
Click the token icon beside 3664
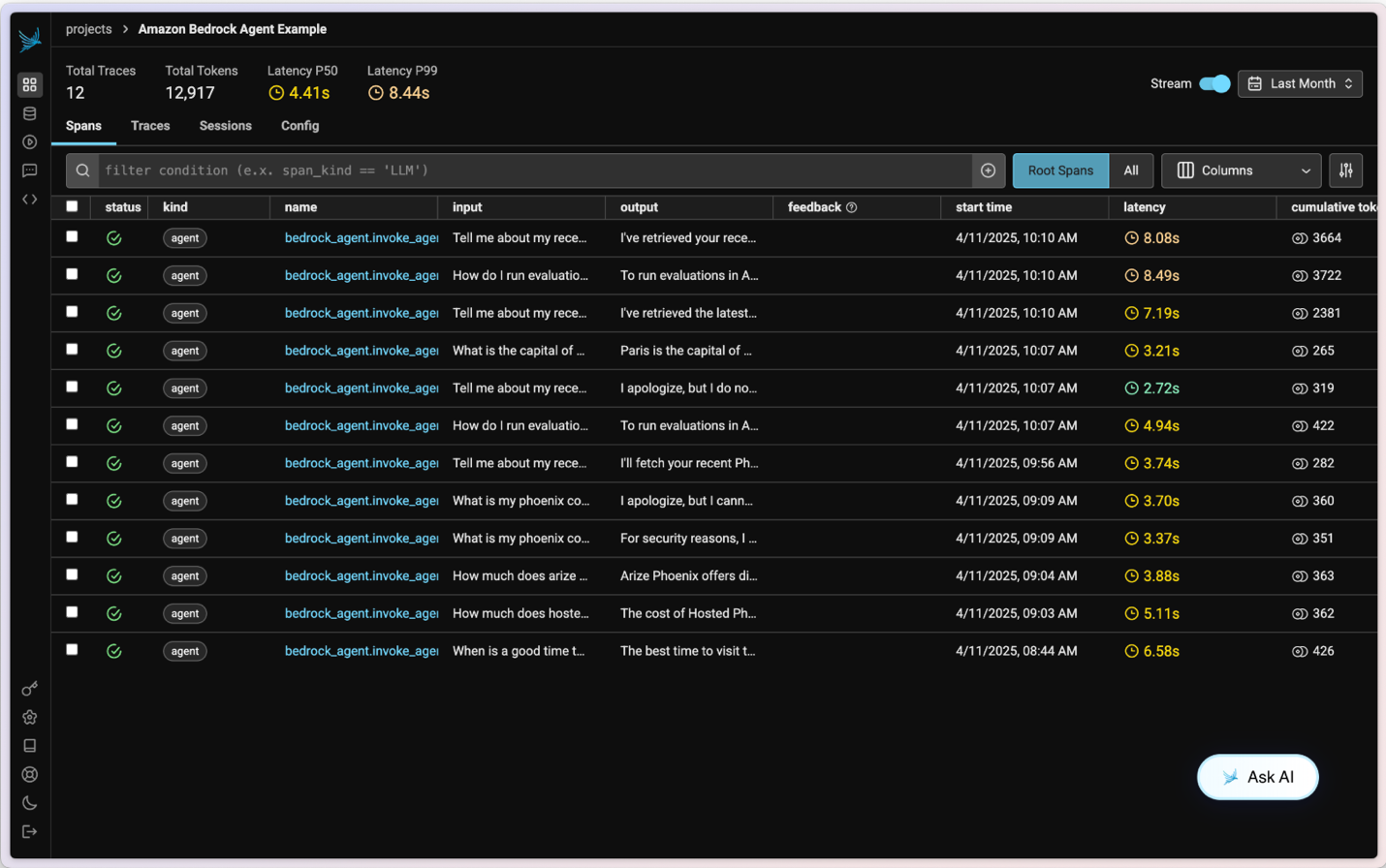(1300, 238)
